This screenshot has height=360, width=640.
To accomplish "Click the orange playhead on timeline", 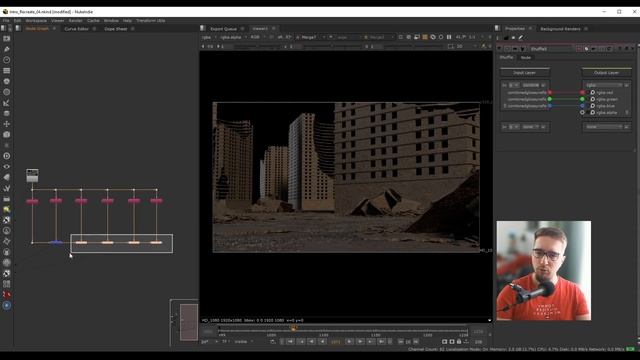I will point(293,328).
